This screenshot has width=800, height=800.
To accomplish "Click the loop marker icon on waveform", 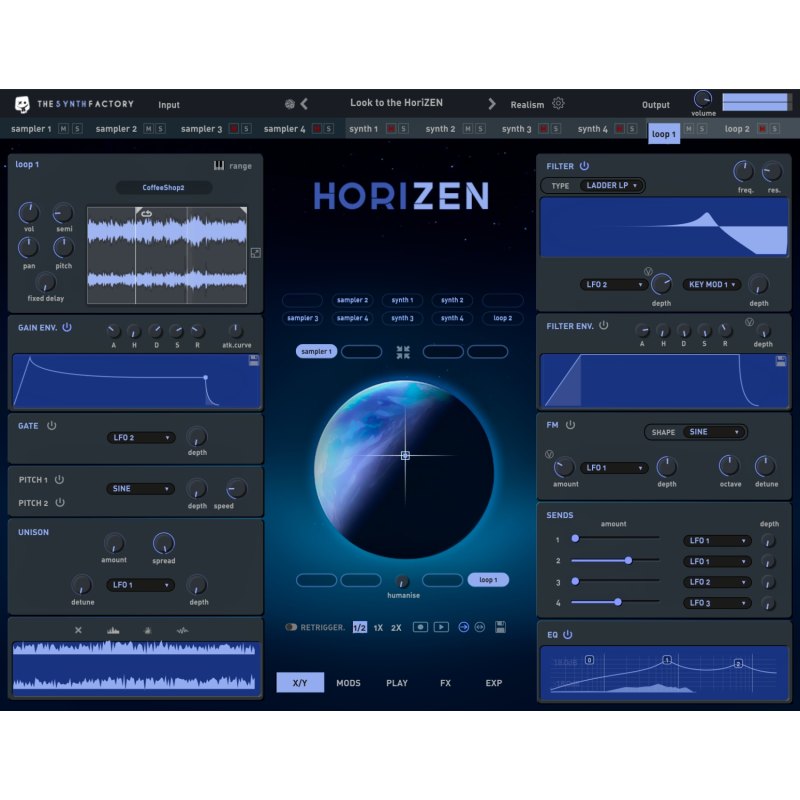I will [146, 214].
